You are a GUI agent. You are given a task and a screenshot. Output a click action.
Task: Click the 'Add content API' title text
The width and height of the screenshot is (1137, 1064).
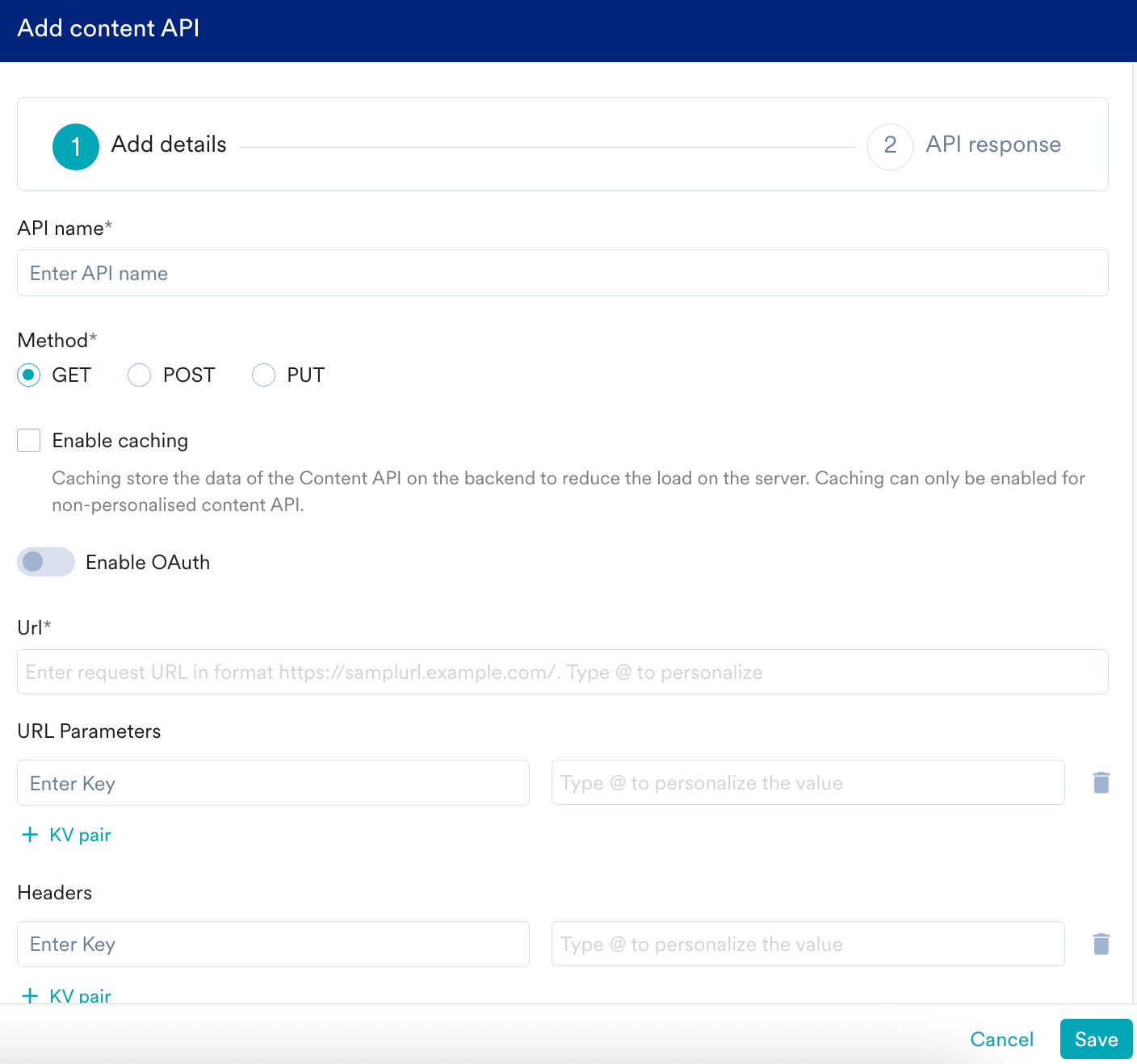(108, 28)
